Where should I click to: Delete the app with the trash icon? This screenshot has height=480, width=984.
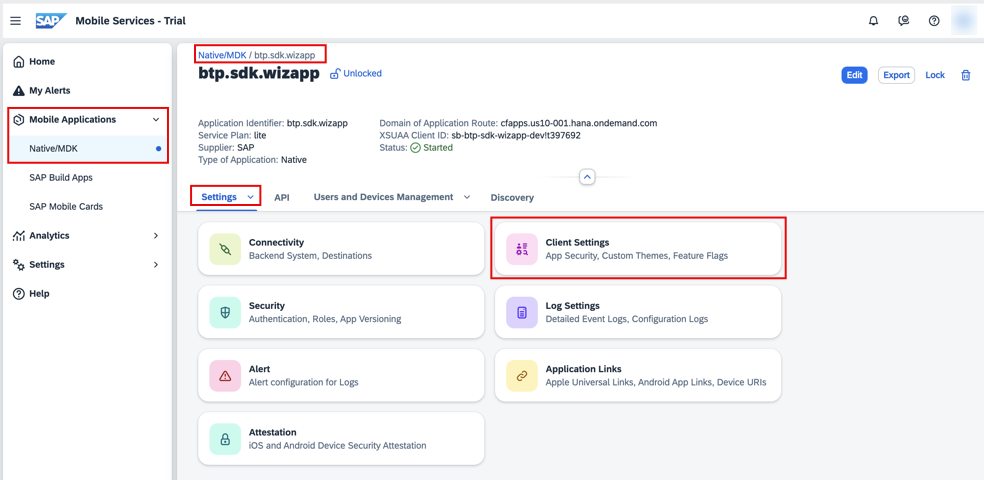(x=966, y=75)
